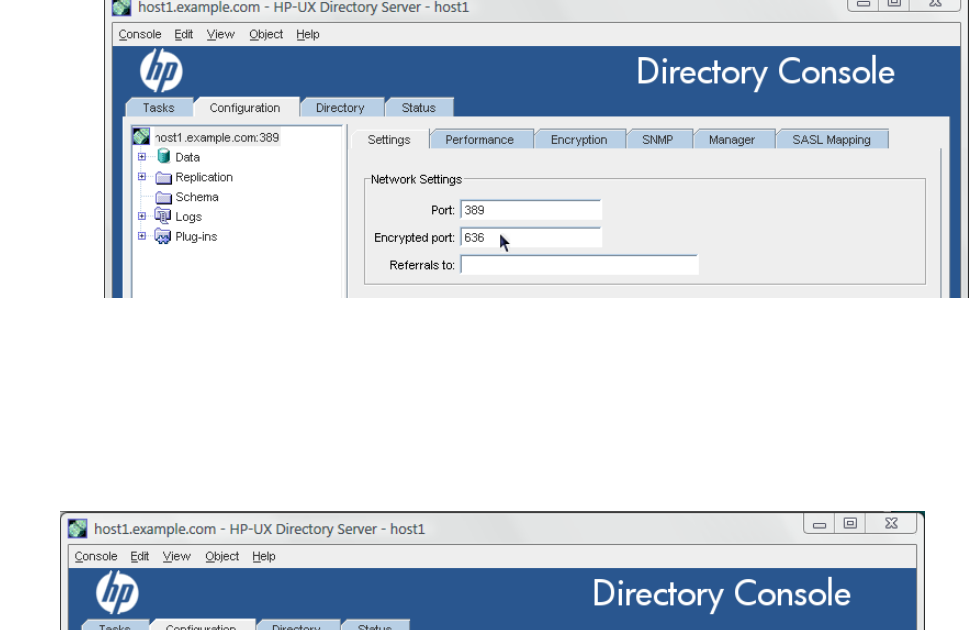This screenshot has height=630, width=969.
Task: Open the Manager sub-tab
Action: (732, 140)
